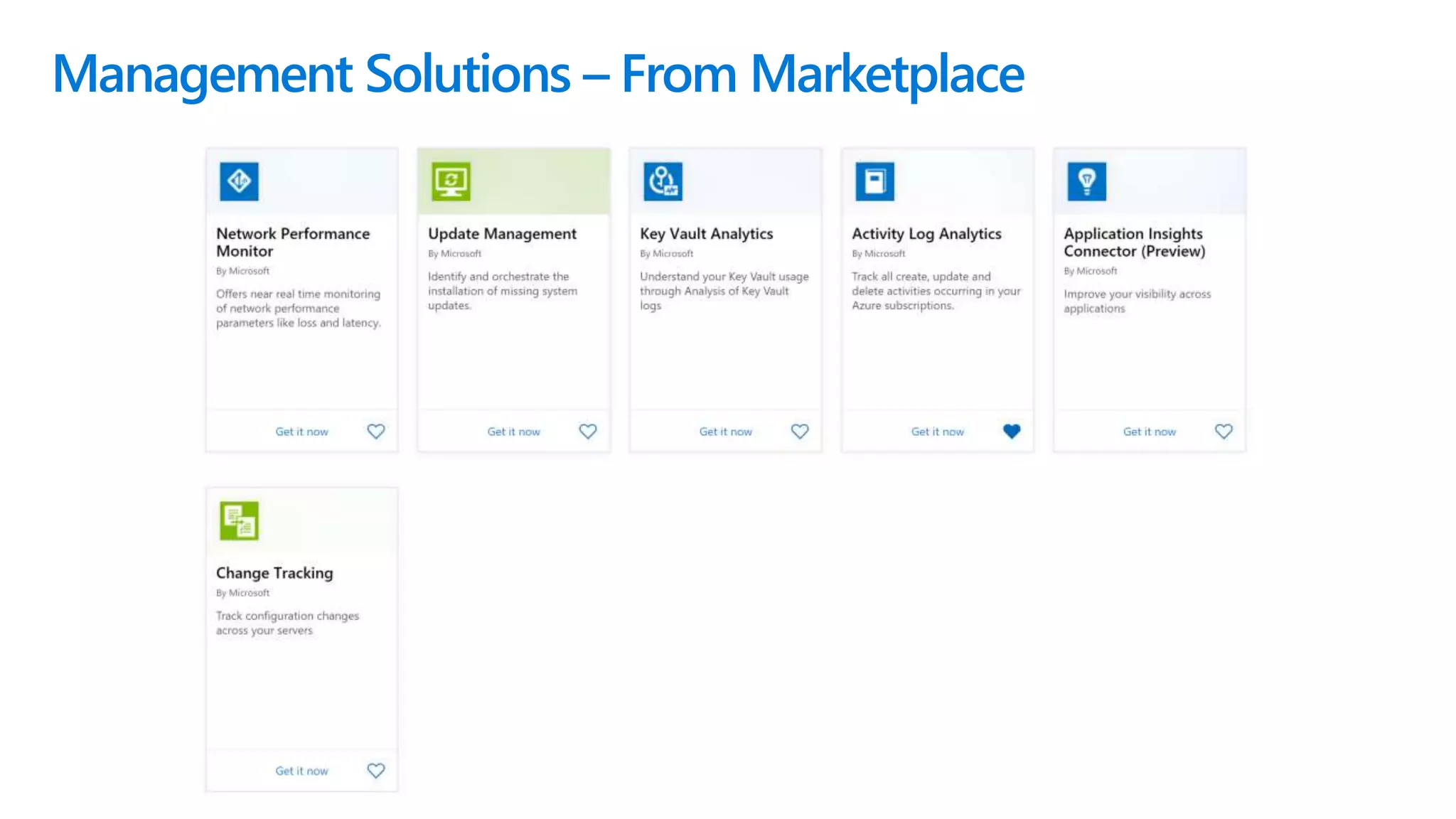Click the Change Tracking green icon

click(239, 520)
